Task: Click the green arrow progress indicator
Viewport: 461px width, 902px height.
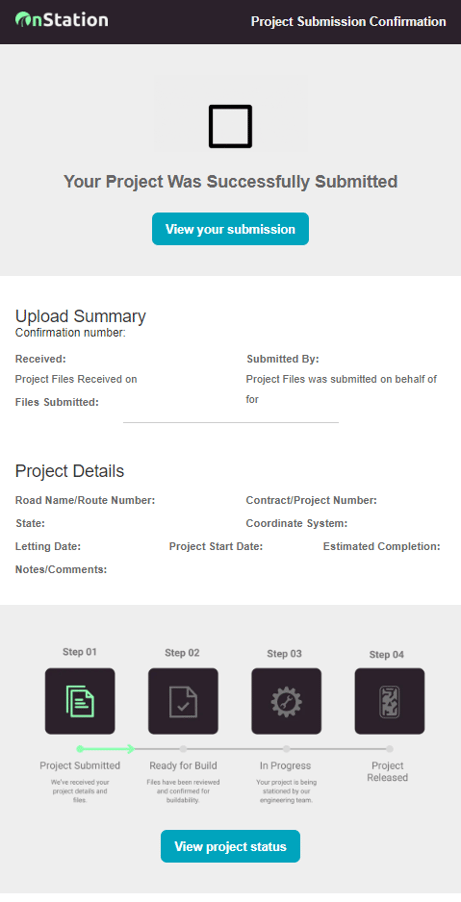Action: pyautogui.click(x=106, y=748)
